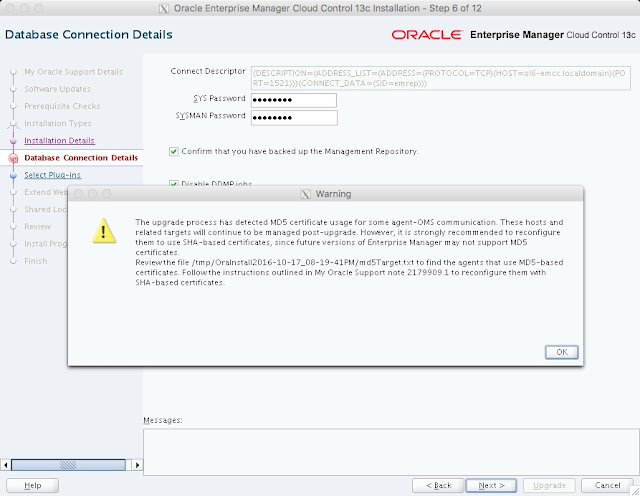Screen dimensions: 640x496
Task: Click the right arrow of the sidebar scrollbar
Action: coord(138,465)
